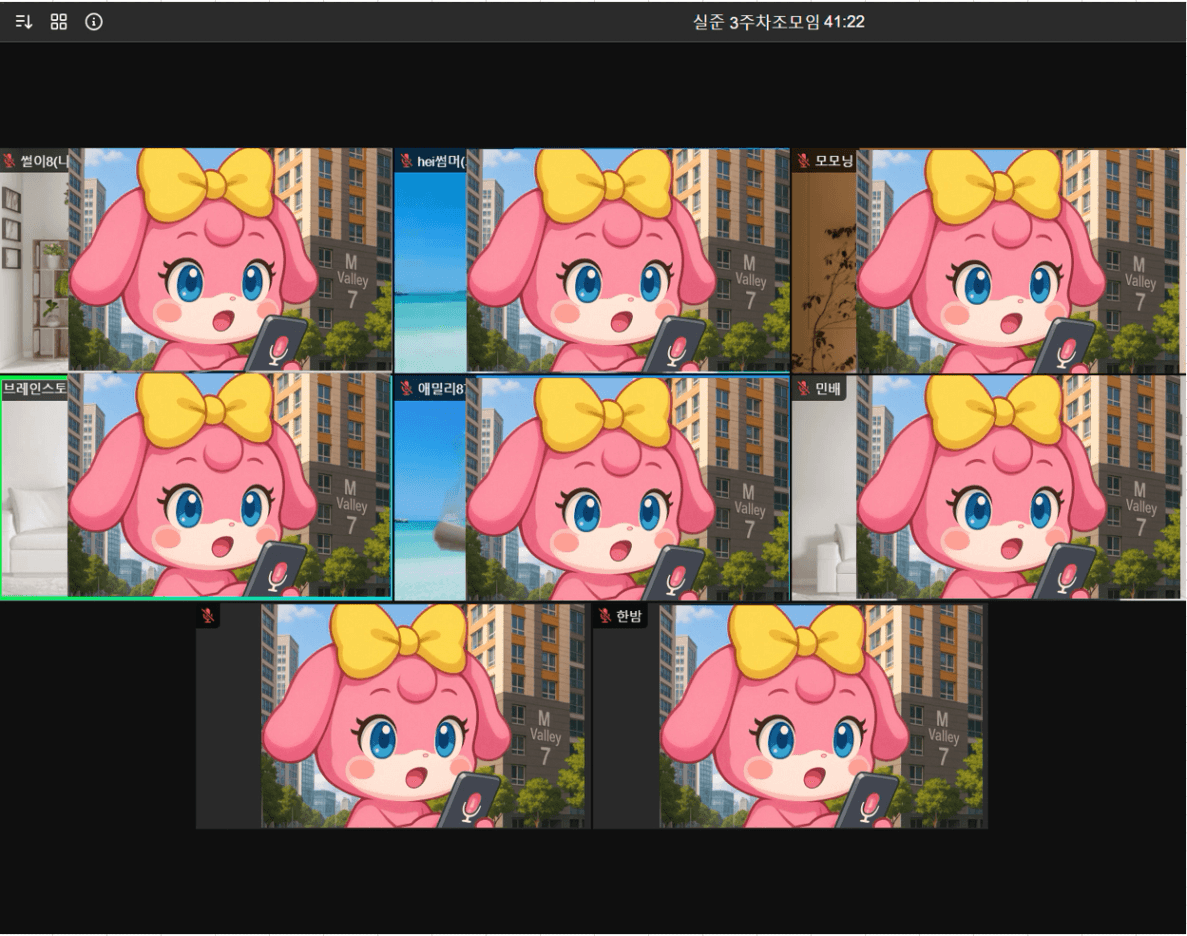Click the 한방 name label

tap(628, 616)
